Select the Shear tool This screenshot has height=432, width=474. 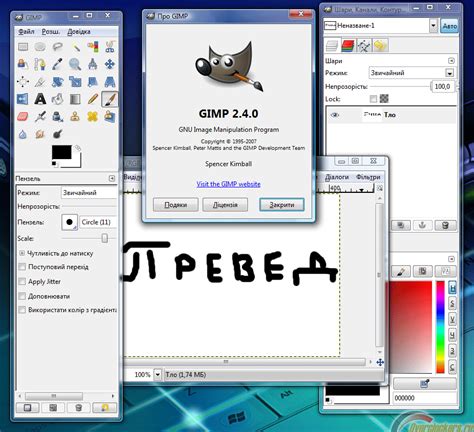[x=93, y=82]
